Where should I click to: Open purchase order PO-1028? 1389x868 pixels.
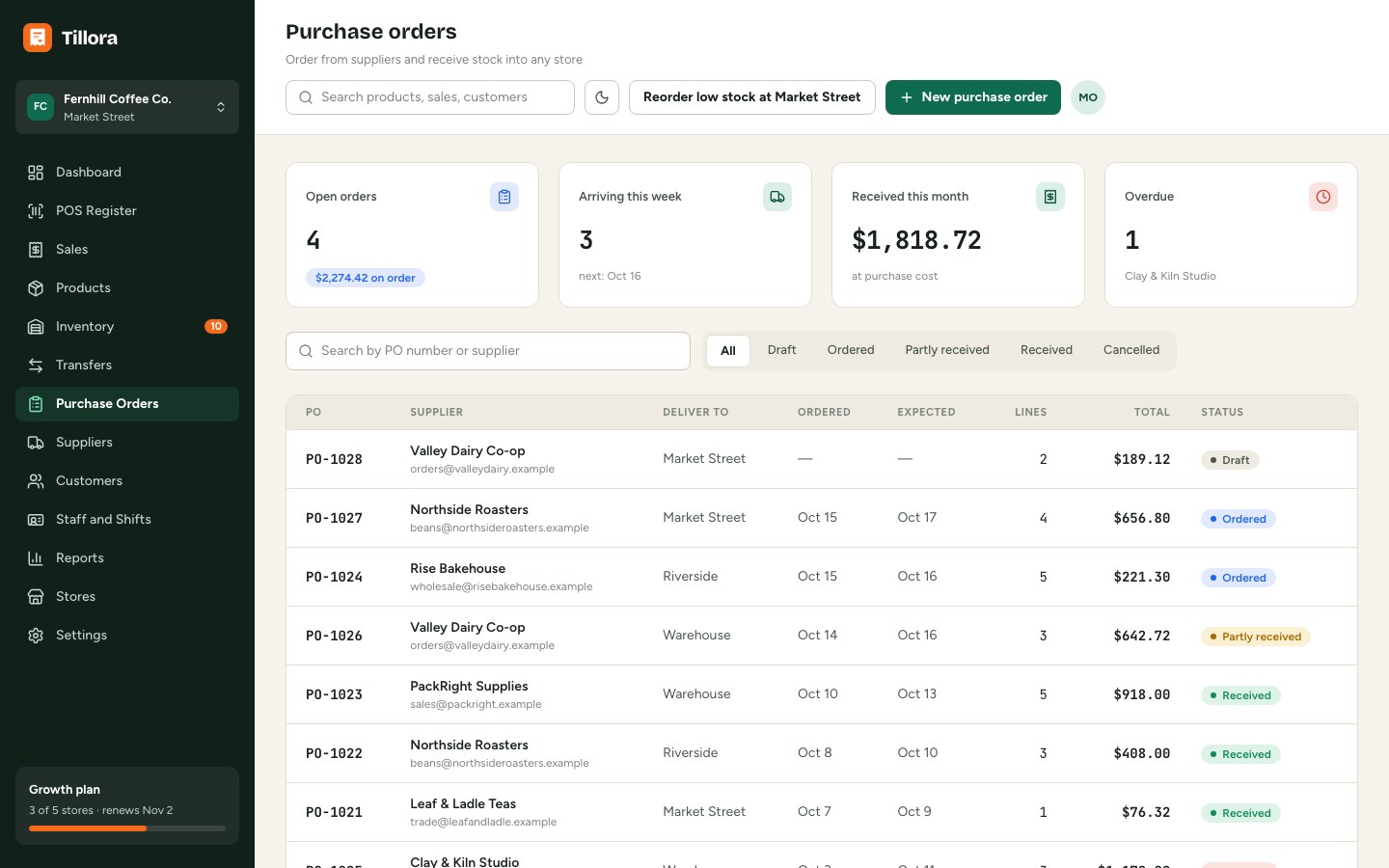point(822,459)
